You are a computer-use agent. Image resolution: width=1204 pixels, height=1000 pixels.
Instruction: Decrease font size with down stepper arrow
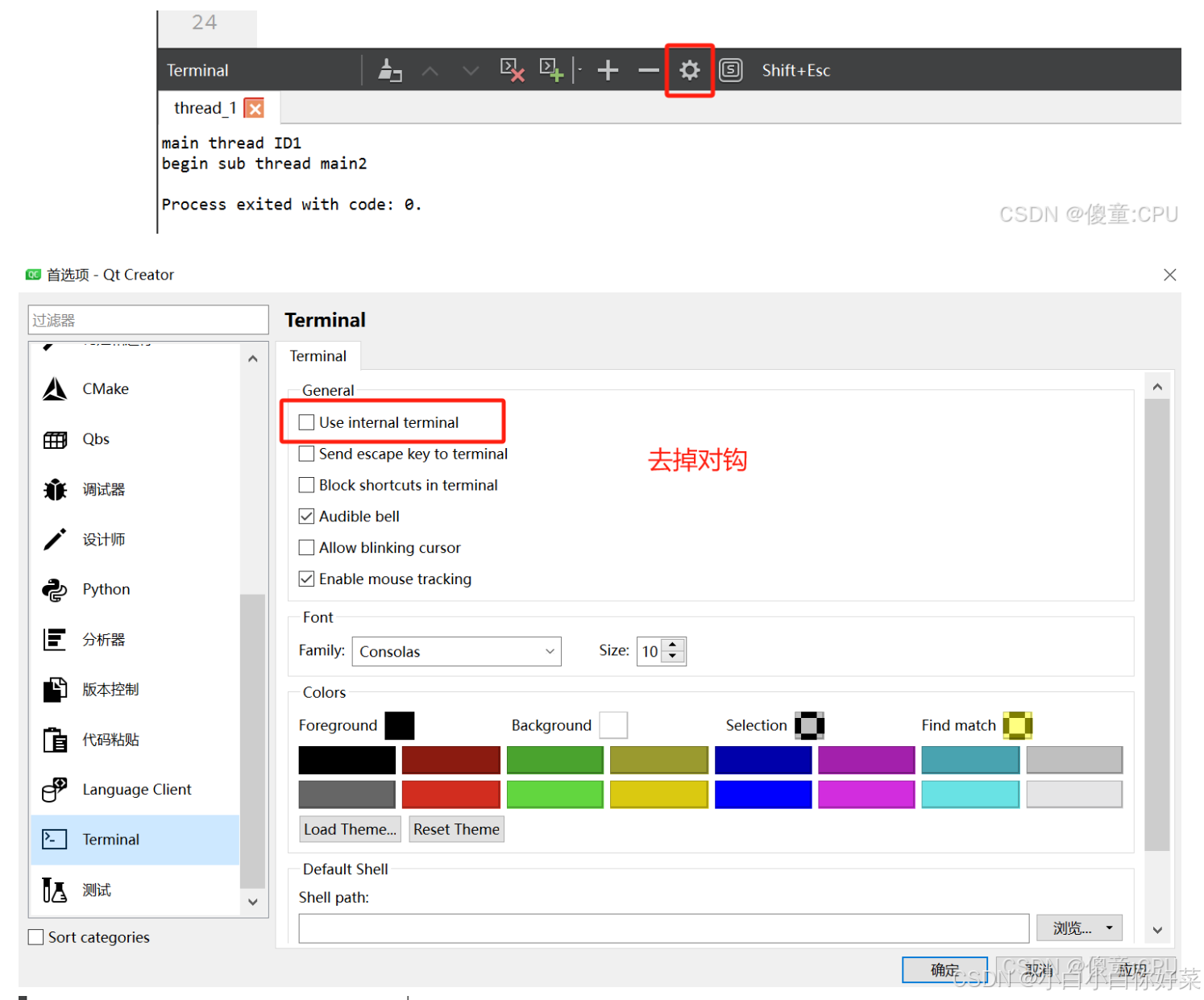(x=673, y=657)
